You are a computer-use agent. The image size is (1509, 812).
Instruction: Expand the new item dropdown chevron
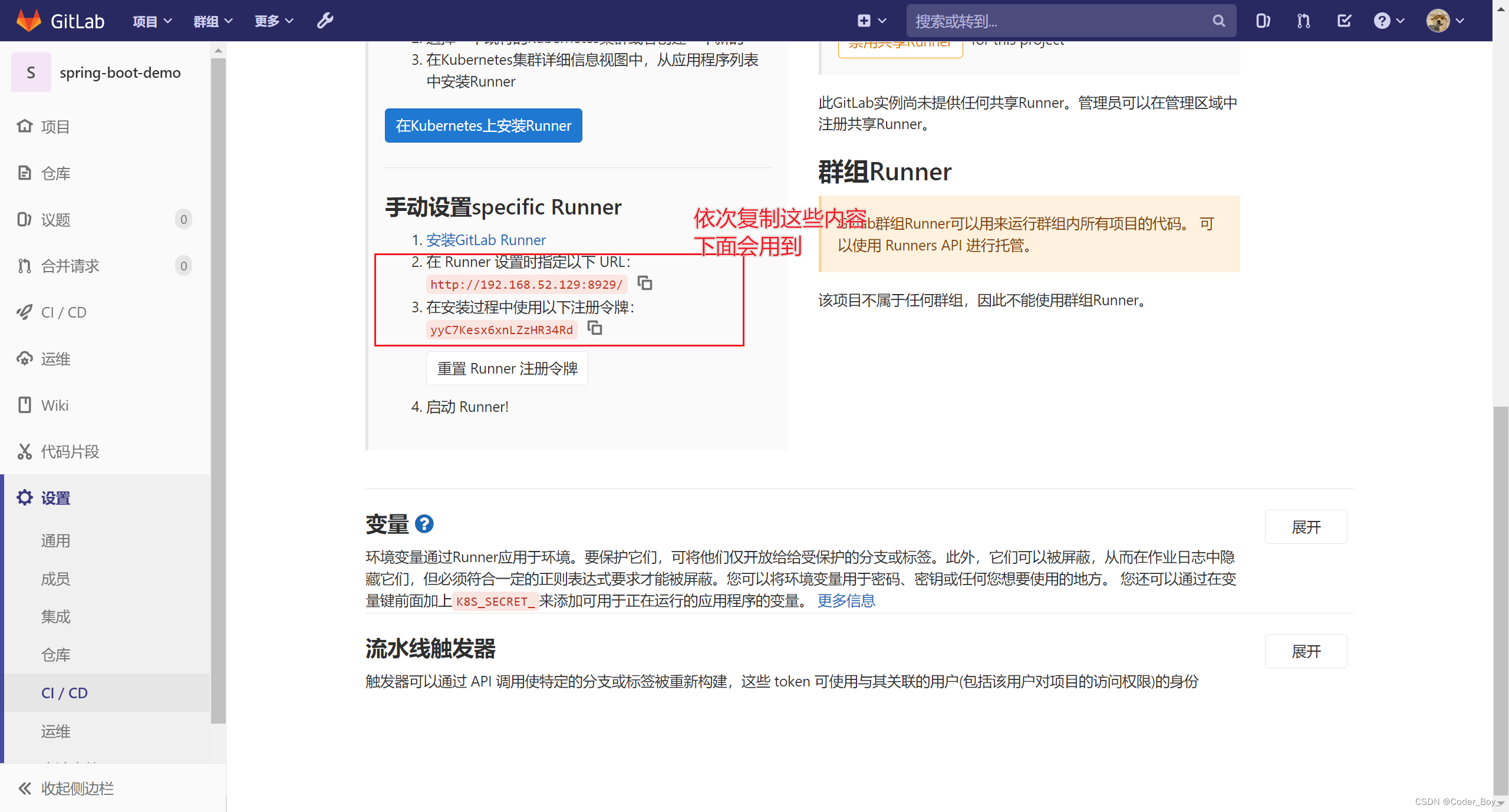[x=882, y=21]
